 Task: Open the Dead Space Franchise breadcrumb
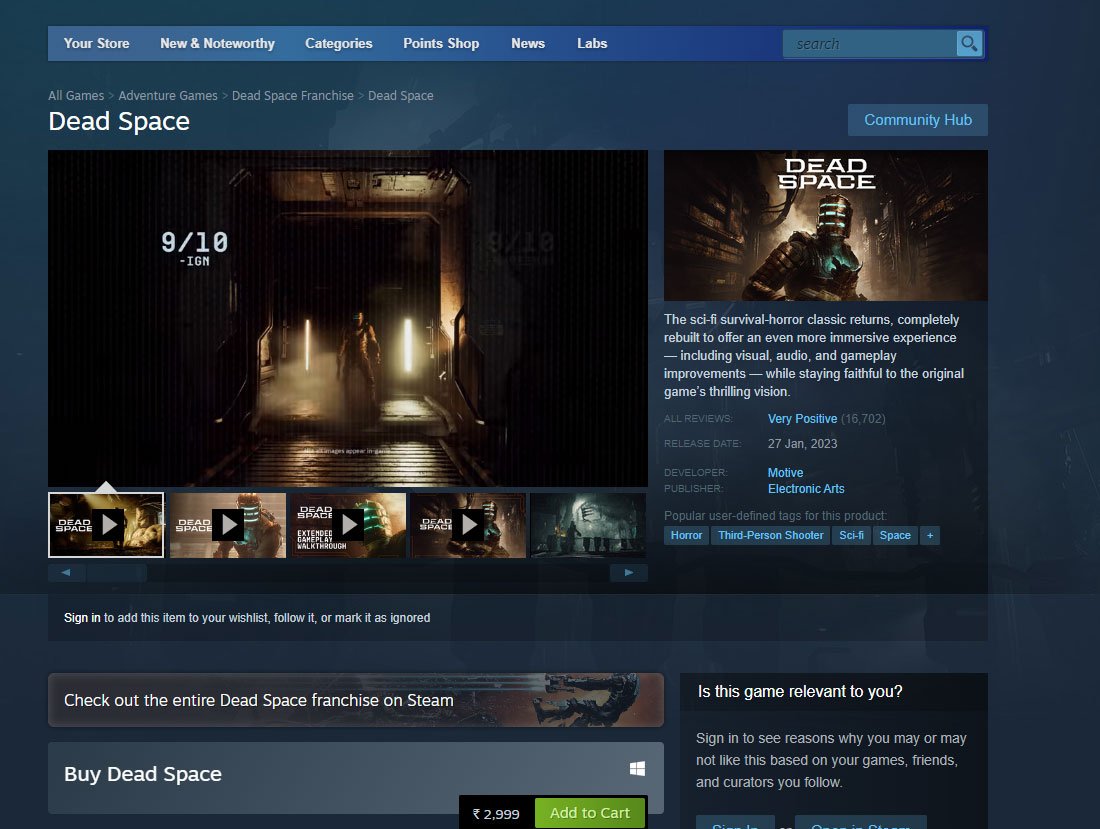point(292,96)
